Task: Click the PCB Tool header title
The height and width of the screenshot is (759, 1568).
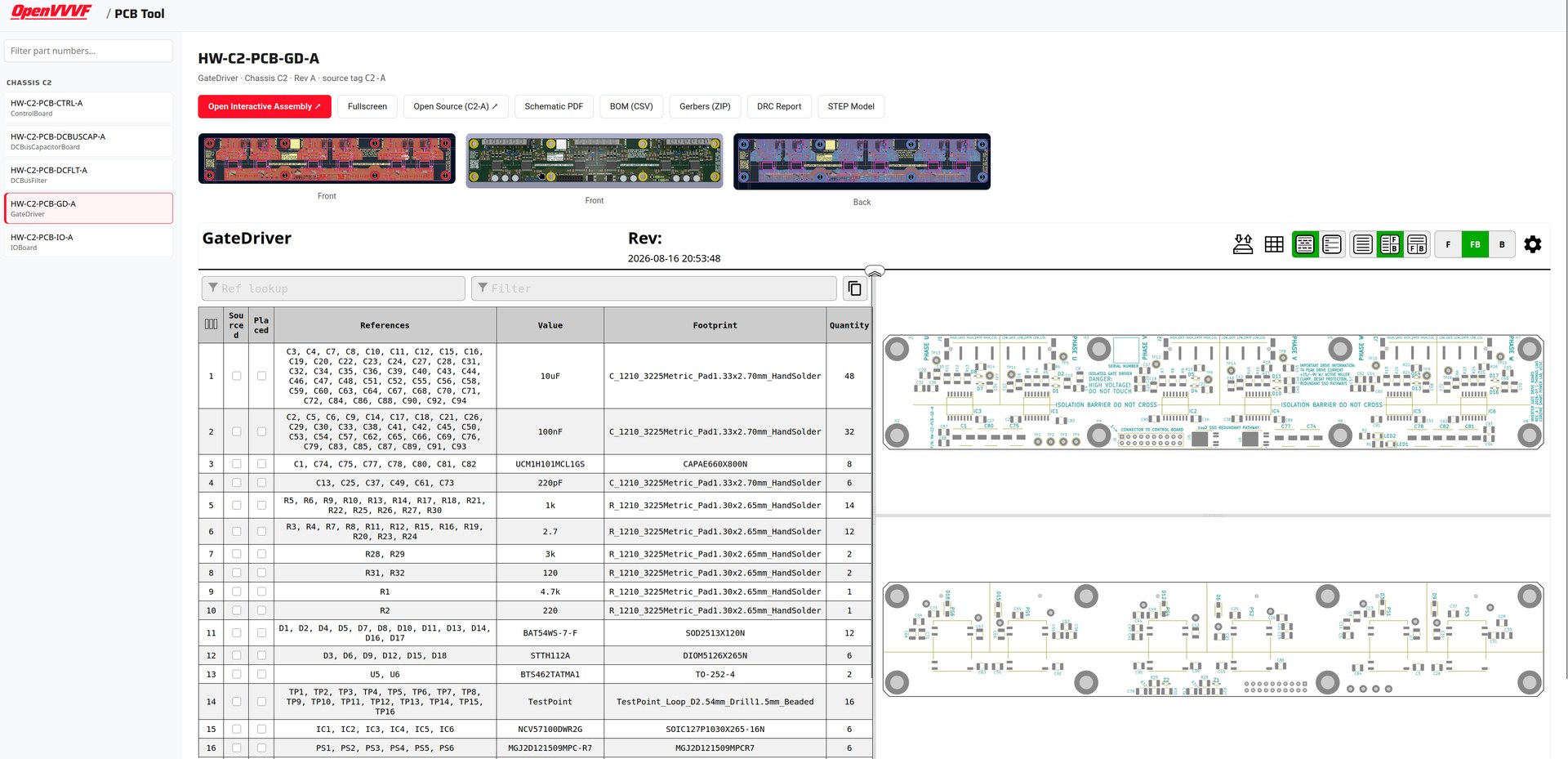Action: [x=140, y=14]
